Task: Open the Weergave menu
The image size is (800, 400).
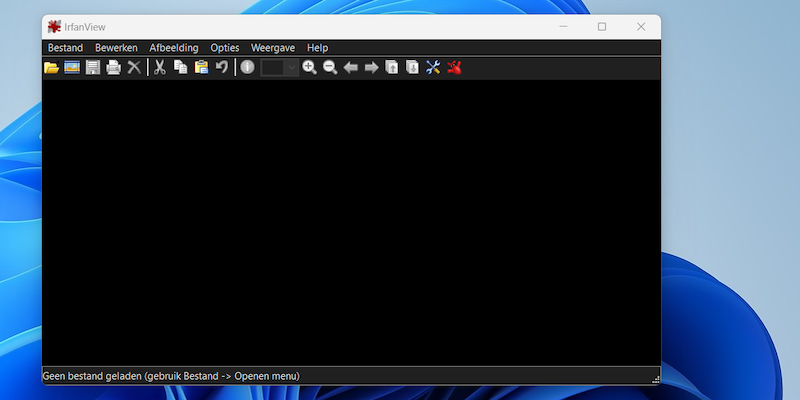Action: pyautogui.click(x=273, y=48)
